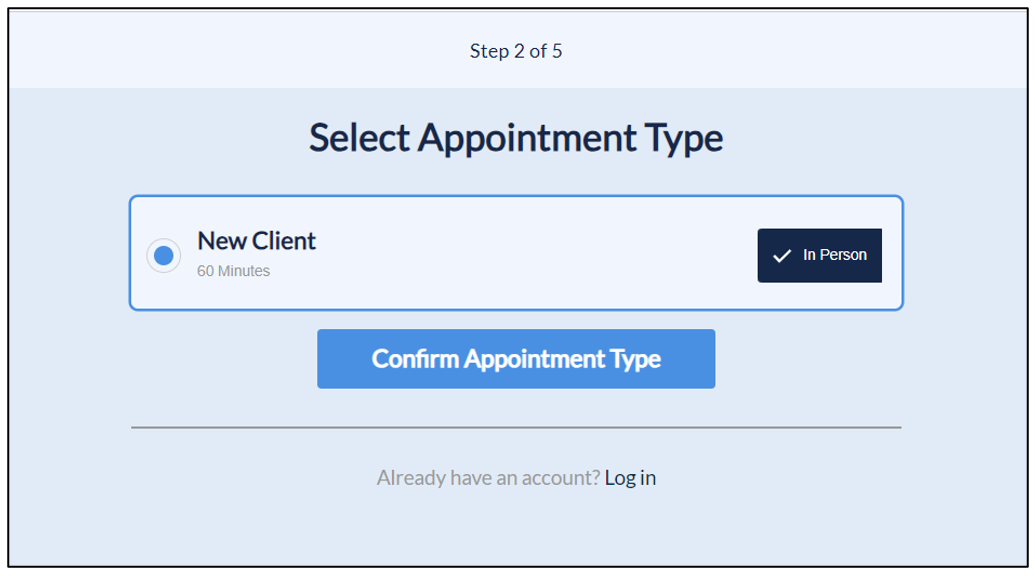Select the New Client radio button
The height and width of the screenshot is (576, 1035).
[x=164, y=256]
